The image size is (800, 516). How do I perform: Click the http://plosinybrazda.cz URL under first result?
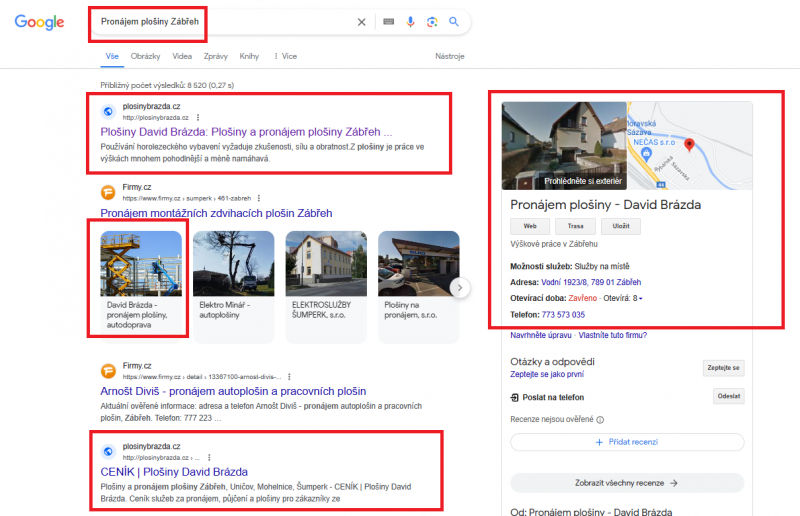click(156, 118)
